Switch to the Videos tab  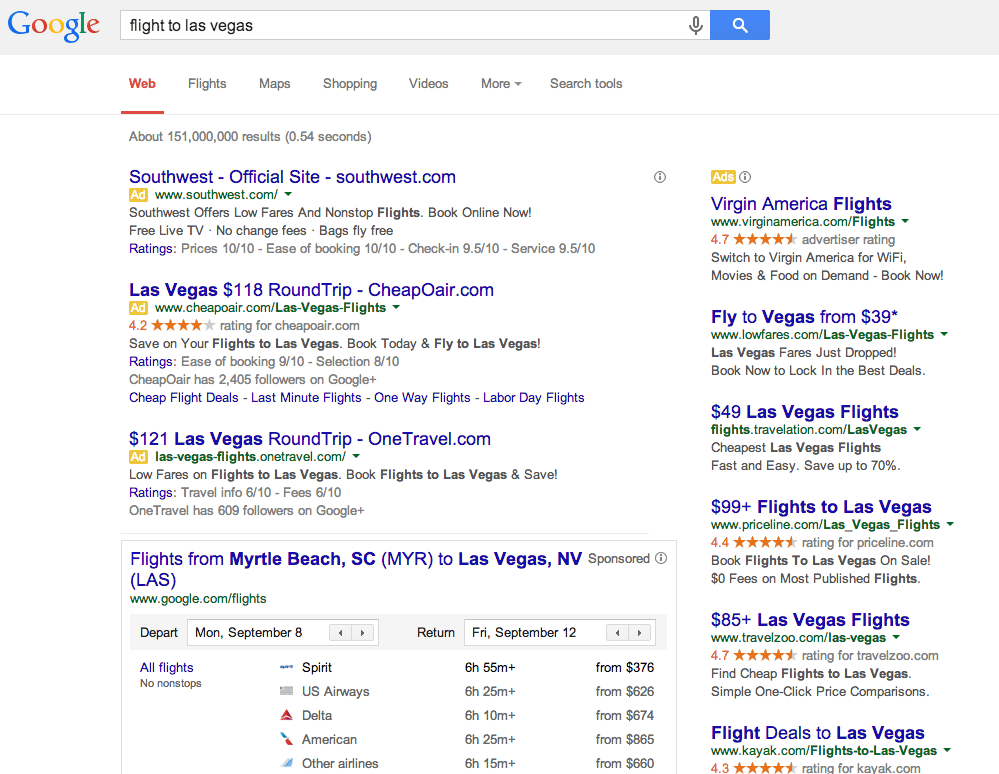pyautogui.click(x=428, y=83)
